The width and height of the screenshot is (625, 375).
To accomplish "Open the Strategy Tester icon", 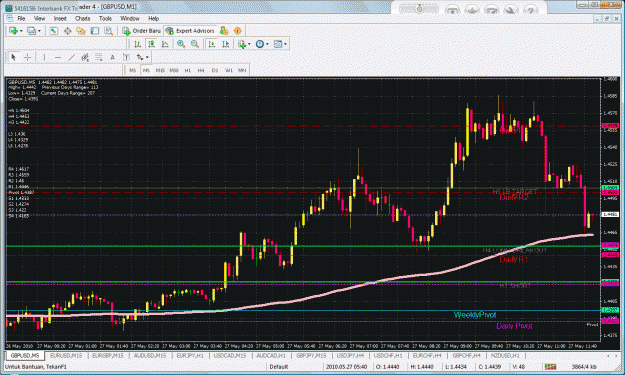I will (x=108, y=31).
